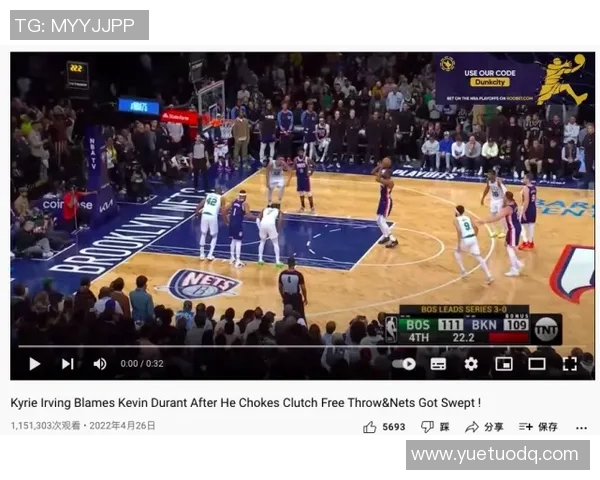Skip to the next video
Screen dimensions: 600x480
click(67, 364)
